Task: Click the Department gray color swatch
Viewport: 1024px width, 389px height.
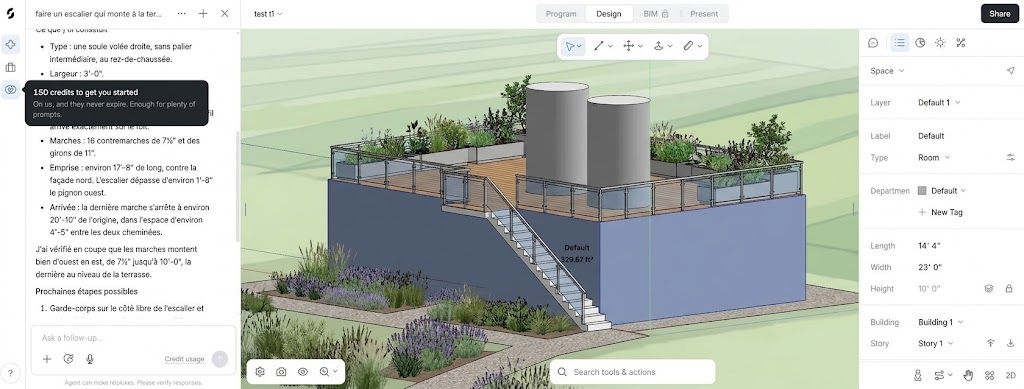Action: click(x=922, y=191)
